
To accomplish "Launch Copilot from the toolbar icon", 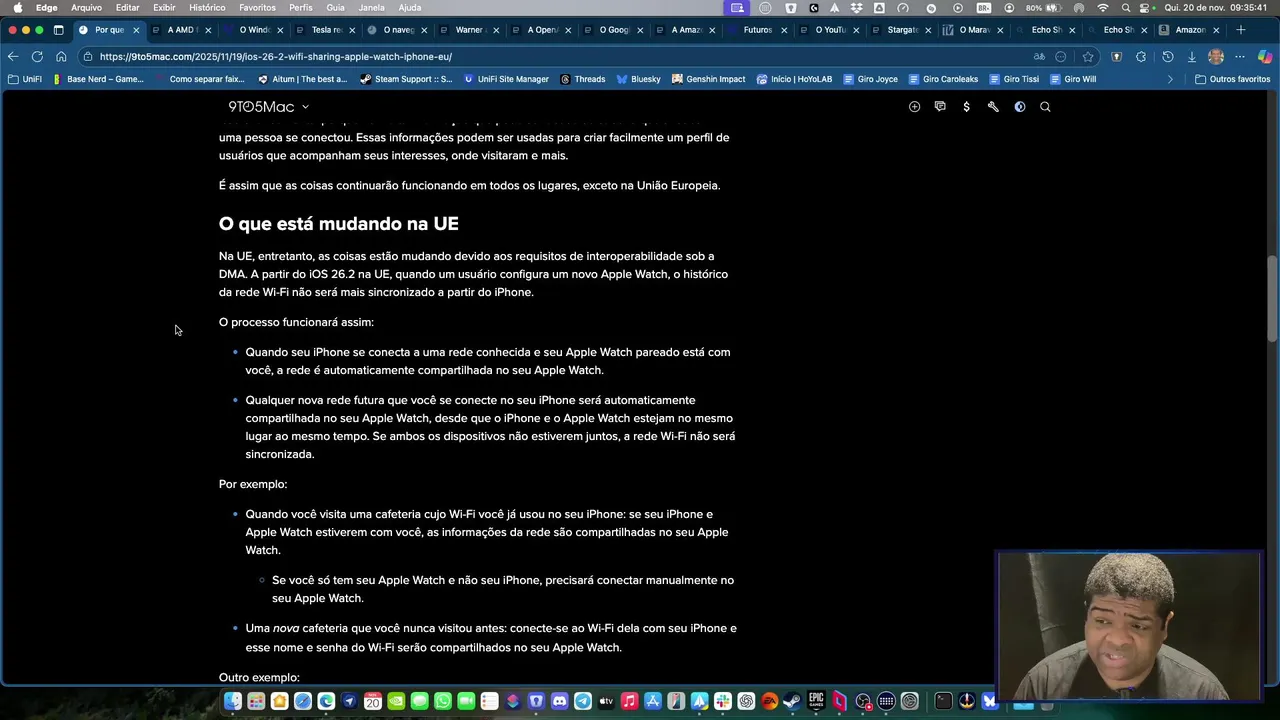I will tap(1265, 57).
